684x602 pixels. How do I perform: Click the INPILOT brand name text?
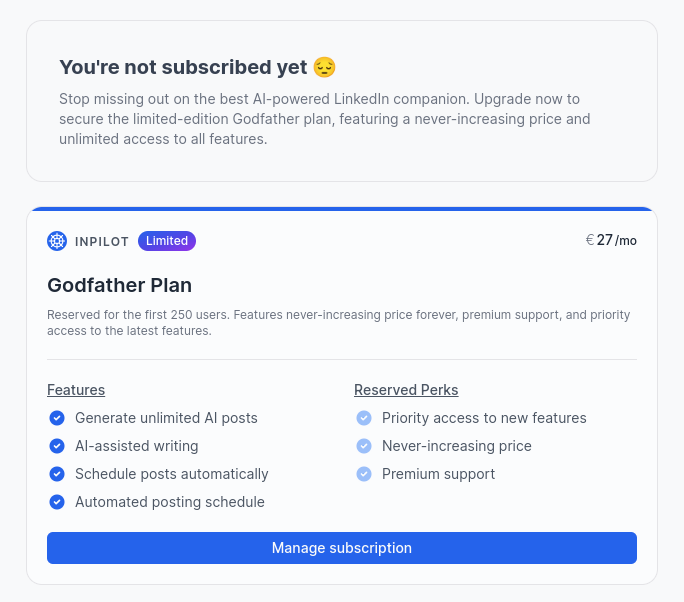102,241
